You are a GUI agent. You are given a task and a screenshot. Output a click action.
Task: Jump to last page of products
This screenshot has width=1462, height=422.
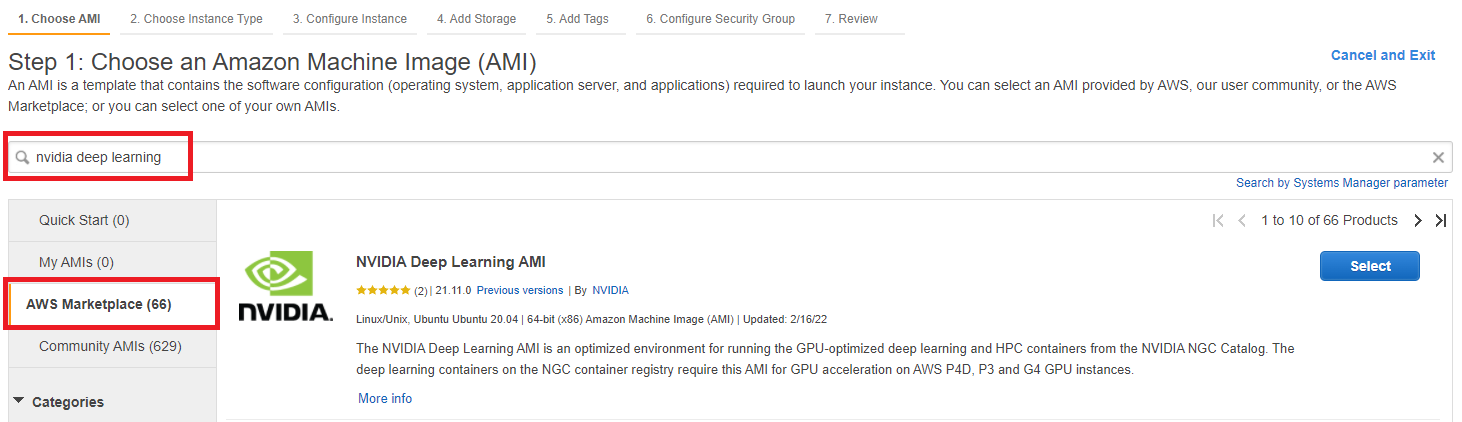click(1440, 221)
